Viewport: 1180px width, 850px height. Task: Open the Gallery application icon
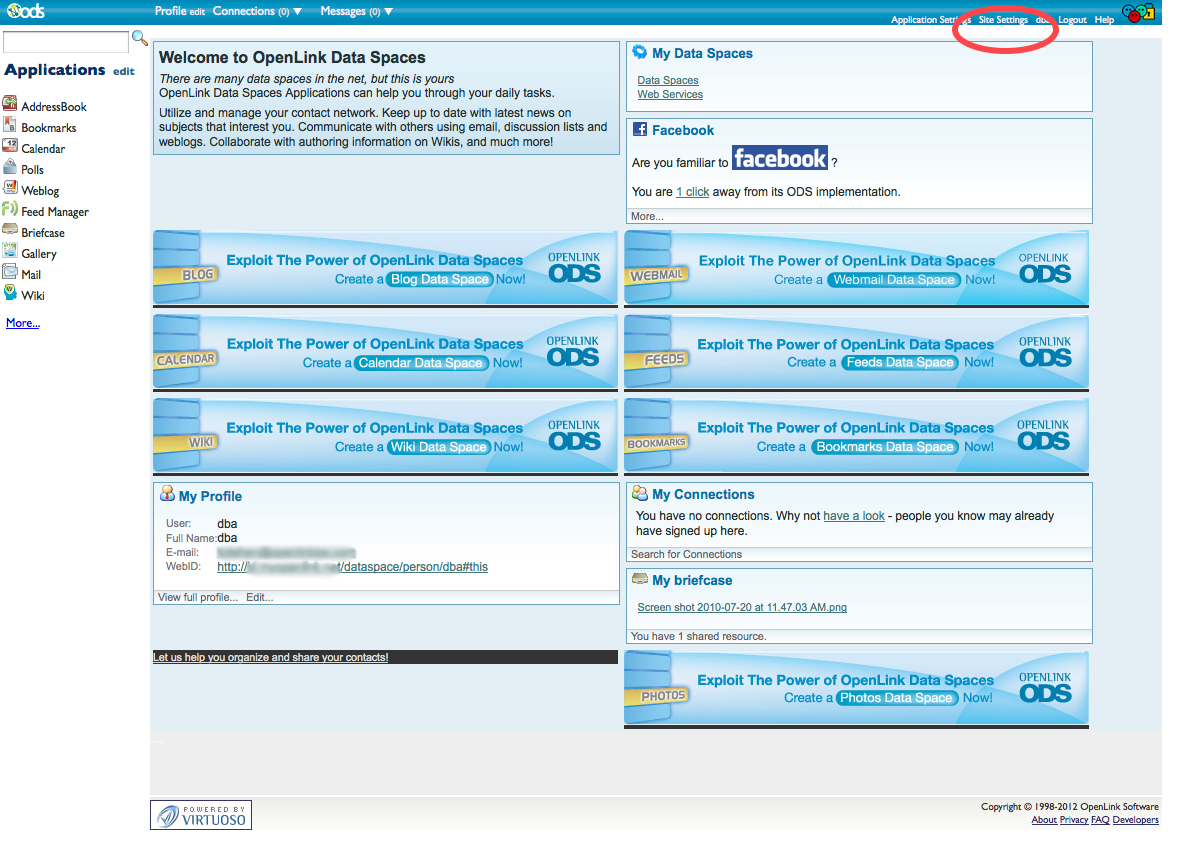10,252
